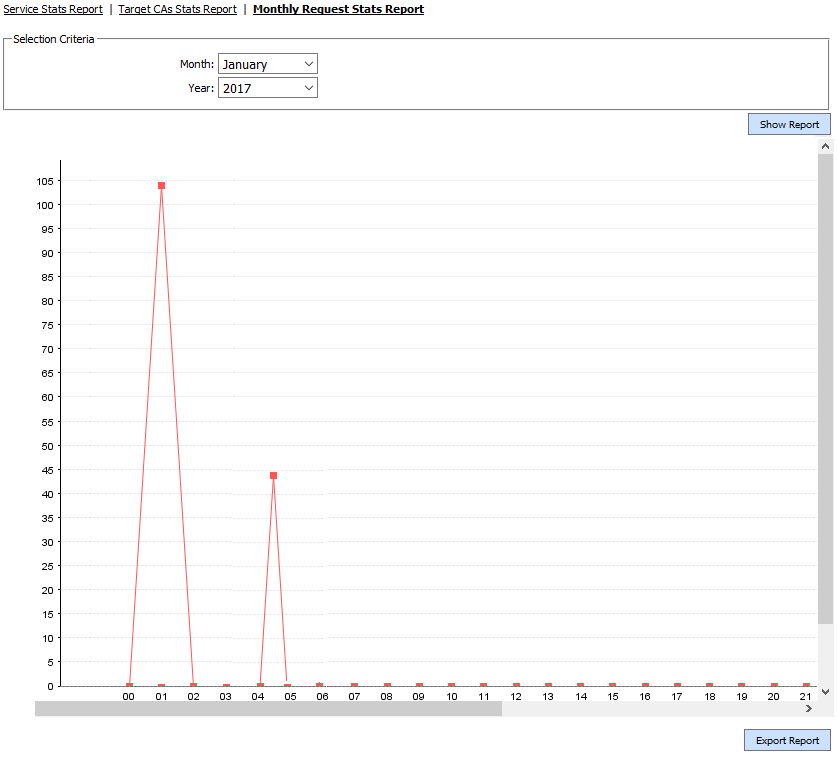Image resolution: width=838 pixels, height=764 pixels.
Task: Click the data point at day 15
Action: tap(612, 686)
